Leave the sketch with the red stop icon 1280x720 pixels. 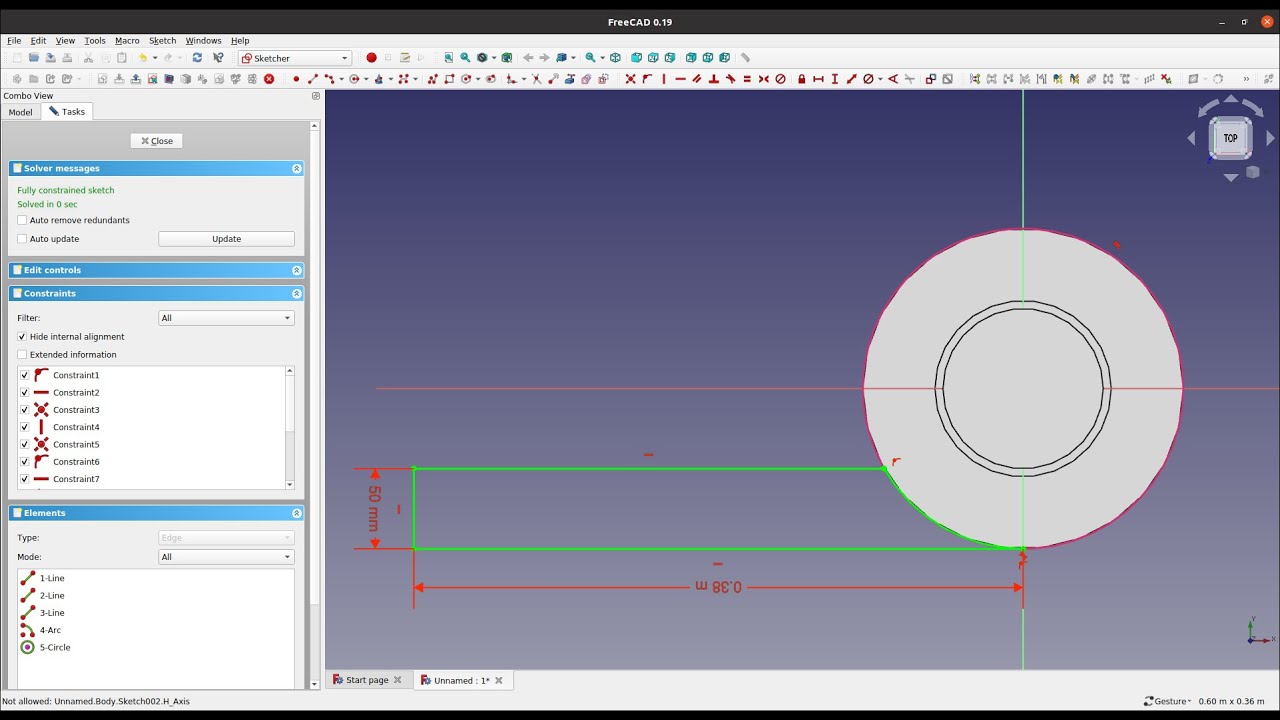click(x=269, y=79)
